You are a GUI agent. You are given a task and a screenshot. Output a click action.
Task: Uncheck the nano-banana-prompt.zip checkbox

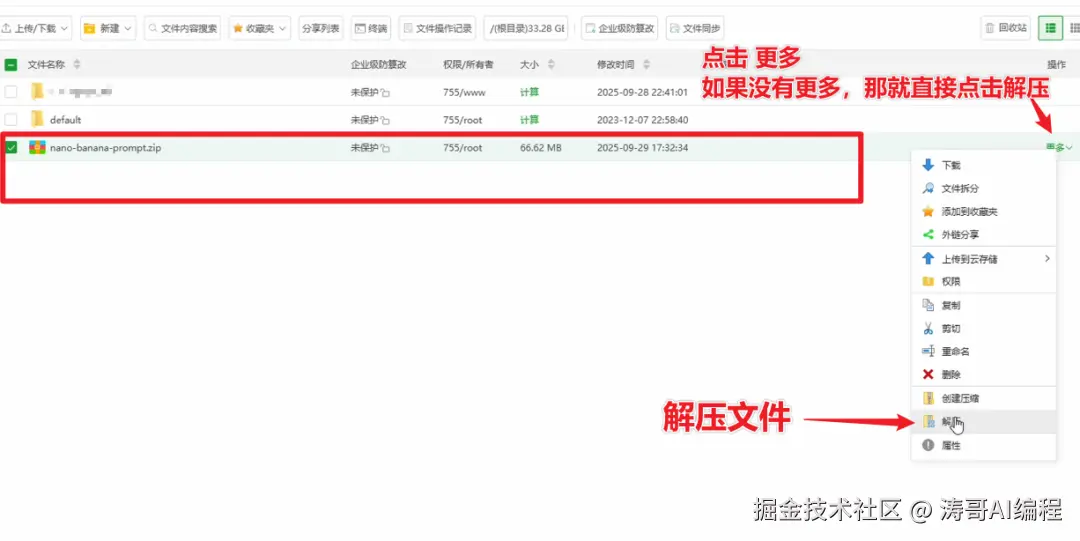click(x=10, y=147)
